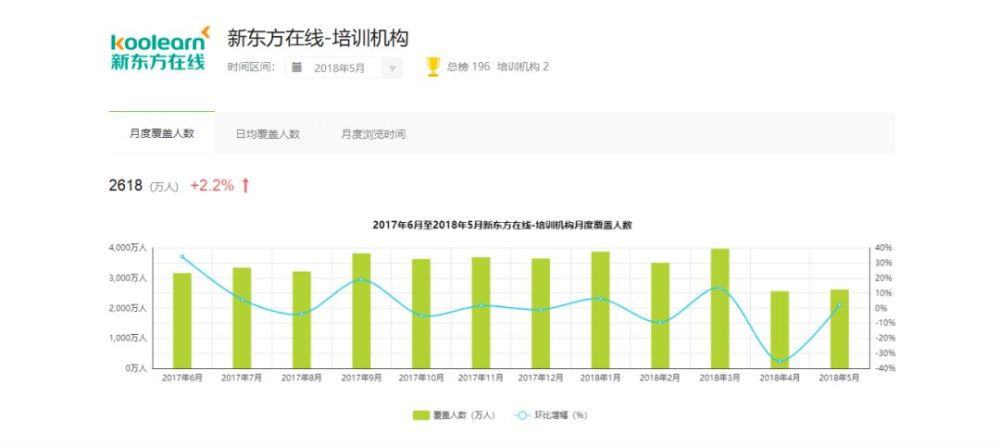Click the red upward growth arrow
Viewport: 1000px width, 445px height.
[246, 186]
